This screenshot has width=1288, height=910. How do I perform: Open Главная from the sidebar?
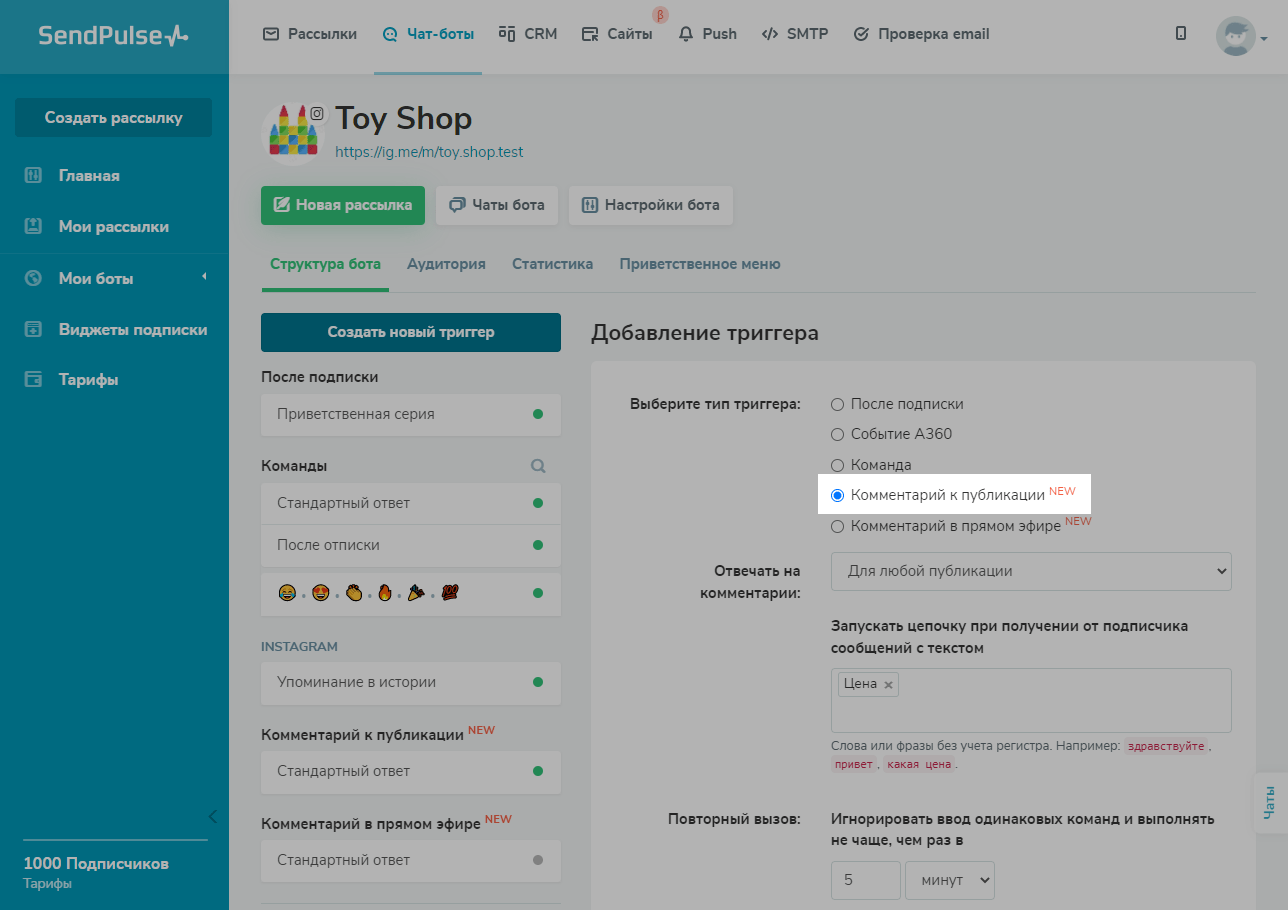click(x=88, y=176)
